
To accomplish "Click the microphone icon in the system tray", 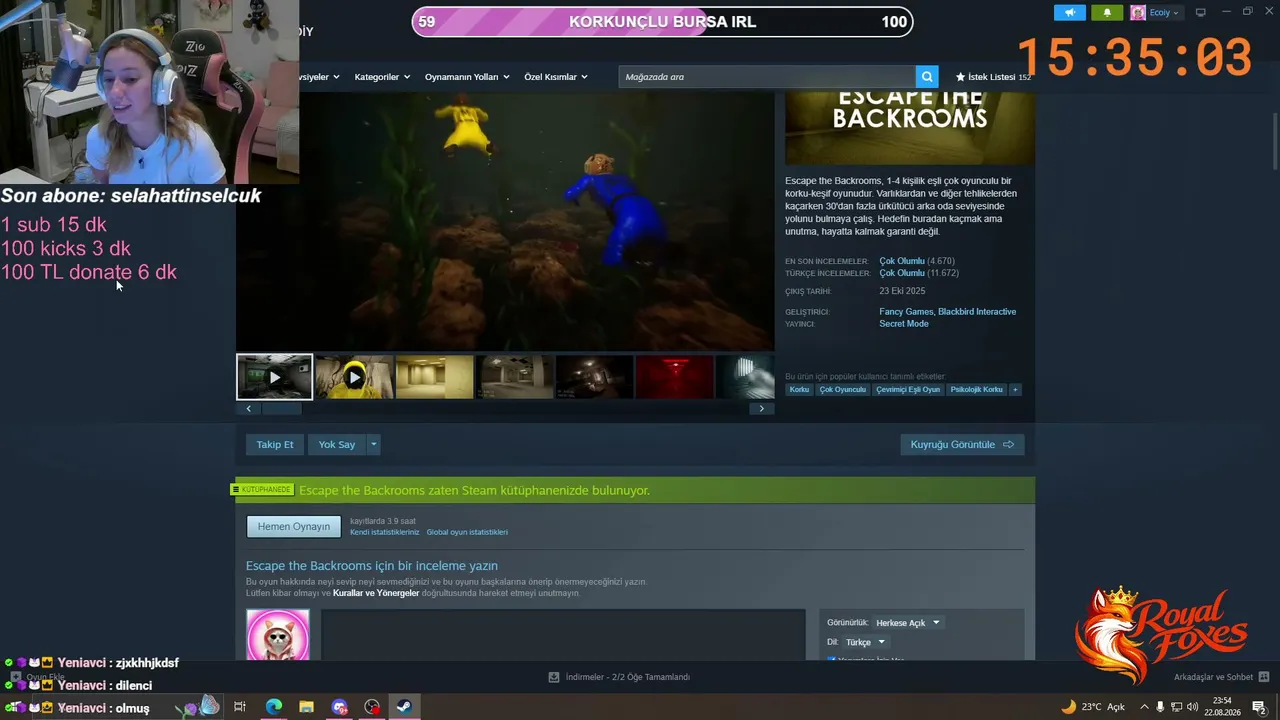I will (x=1160, y=707).
